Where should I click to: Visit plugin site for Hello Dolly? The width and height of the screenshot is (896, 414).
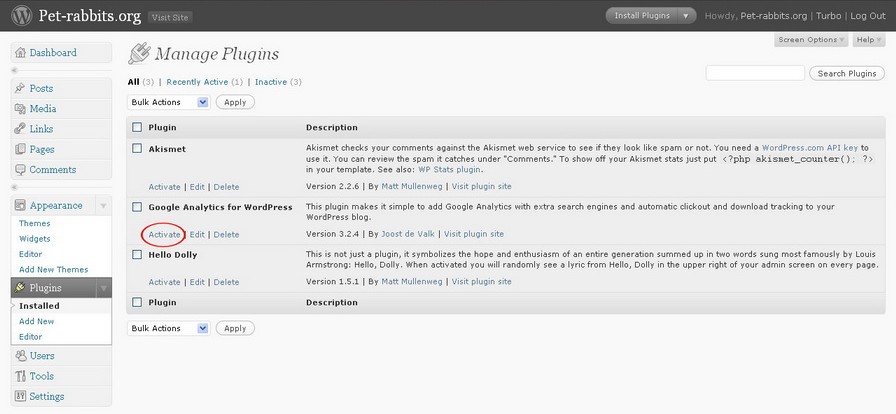[x=482, y=281]
